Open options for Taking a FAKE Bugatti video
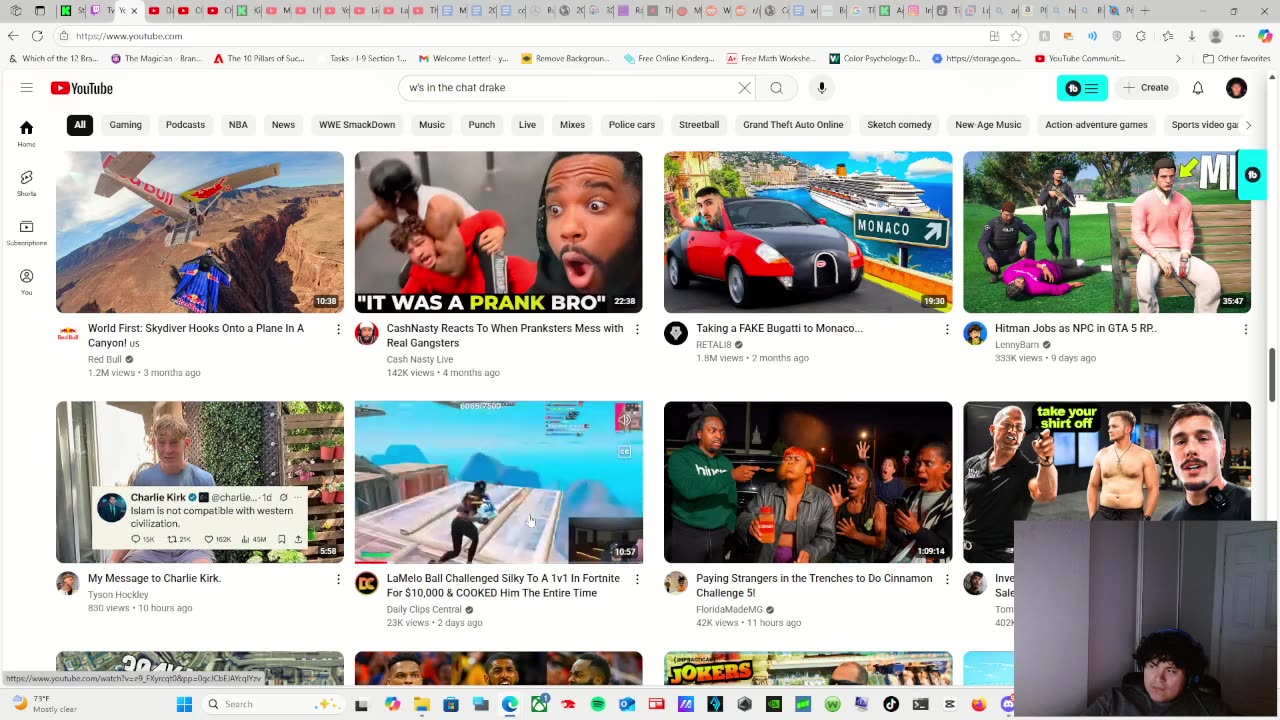Image resolution: width=1280 pixels, height=720 pixels. (x=947, y=329)
